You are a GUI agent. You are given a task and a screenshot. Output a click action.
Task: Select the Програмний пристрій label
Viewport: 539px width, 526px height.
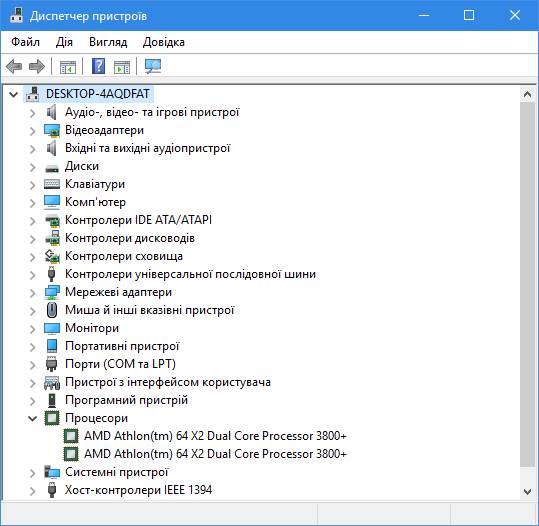pyautogui.click(x=126, y=400)
